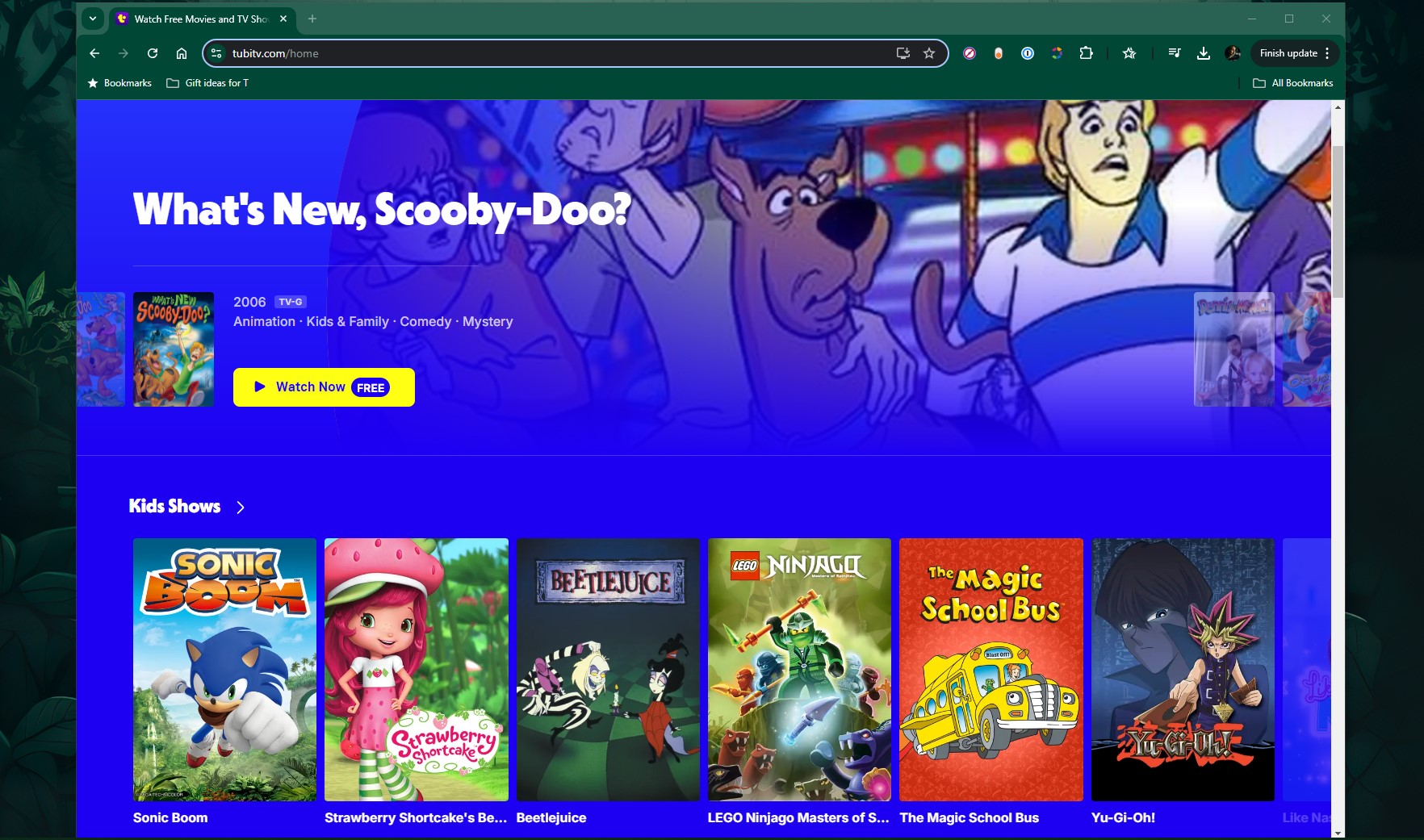Click the Comedy genre link
The width and height of the screenshot is (1424, 840).
tap(425, 321)
